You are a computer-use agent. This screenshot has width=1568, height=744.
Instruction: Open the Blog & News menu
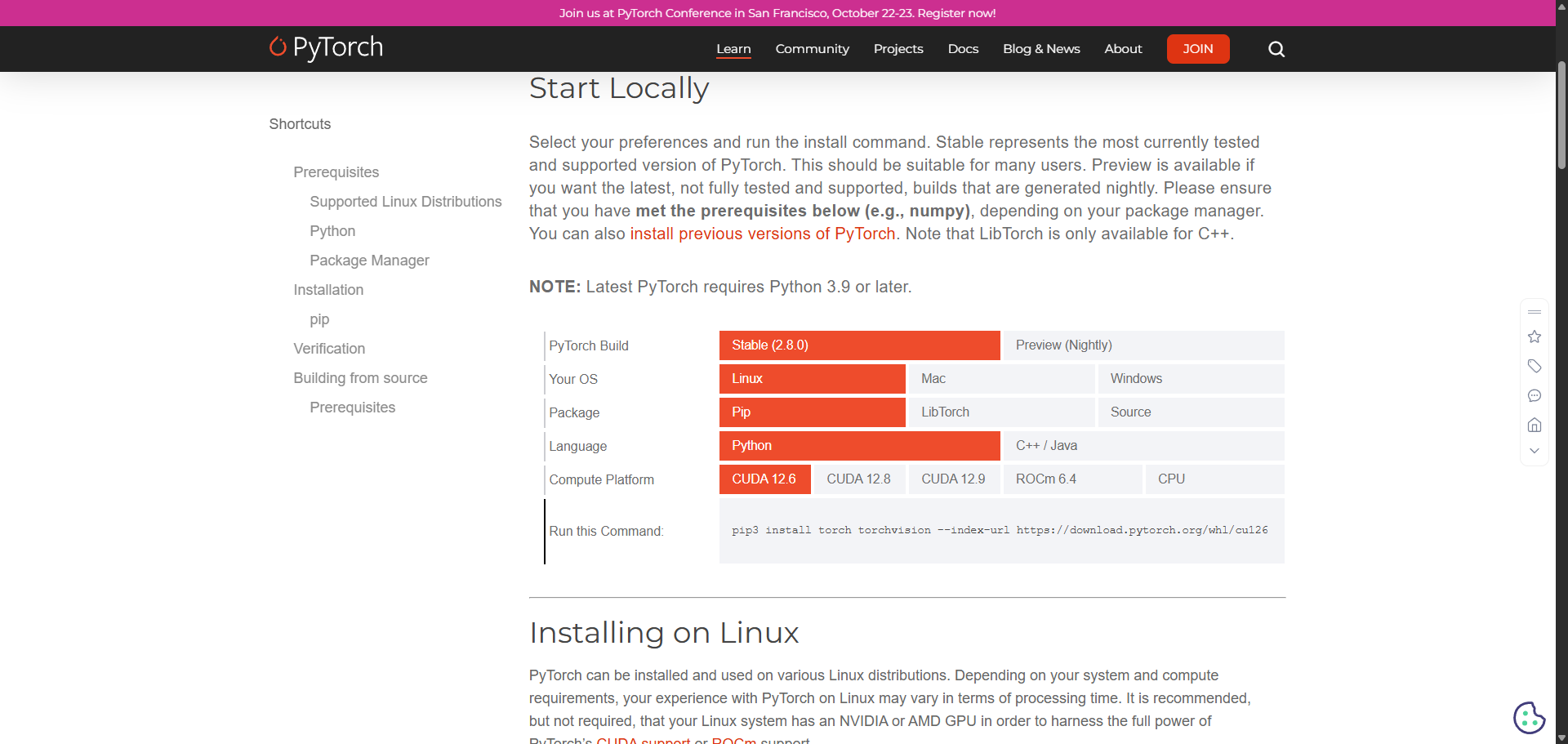click(1041, 49)
